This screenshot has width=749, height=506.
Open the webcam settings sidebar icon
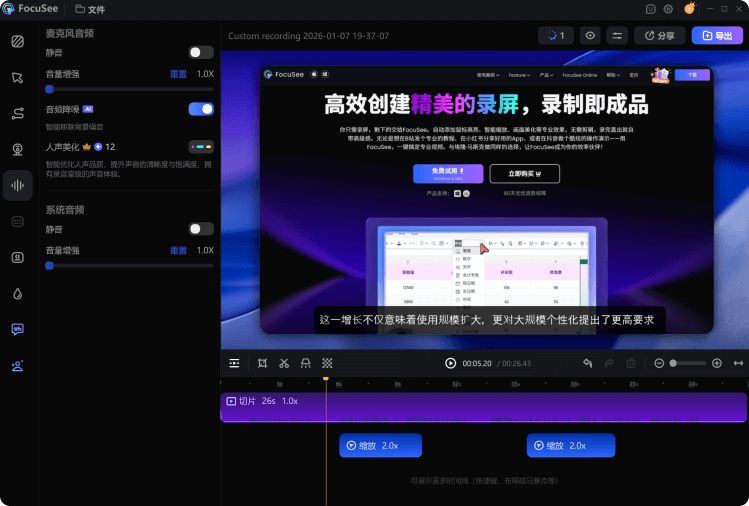click(18, 149)
